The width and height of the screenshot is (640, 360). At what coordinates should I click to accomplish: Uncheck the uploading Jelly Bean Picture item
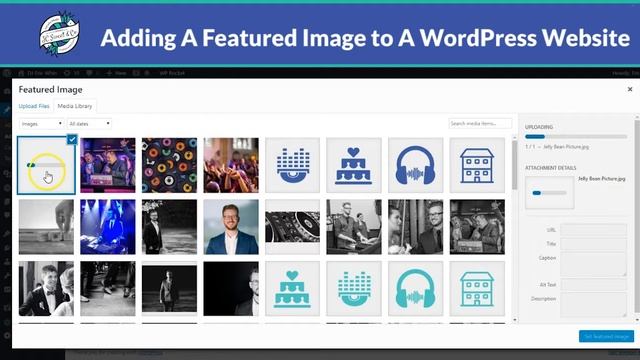[72, 139]
